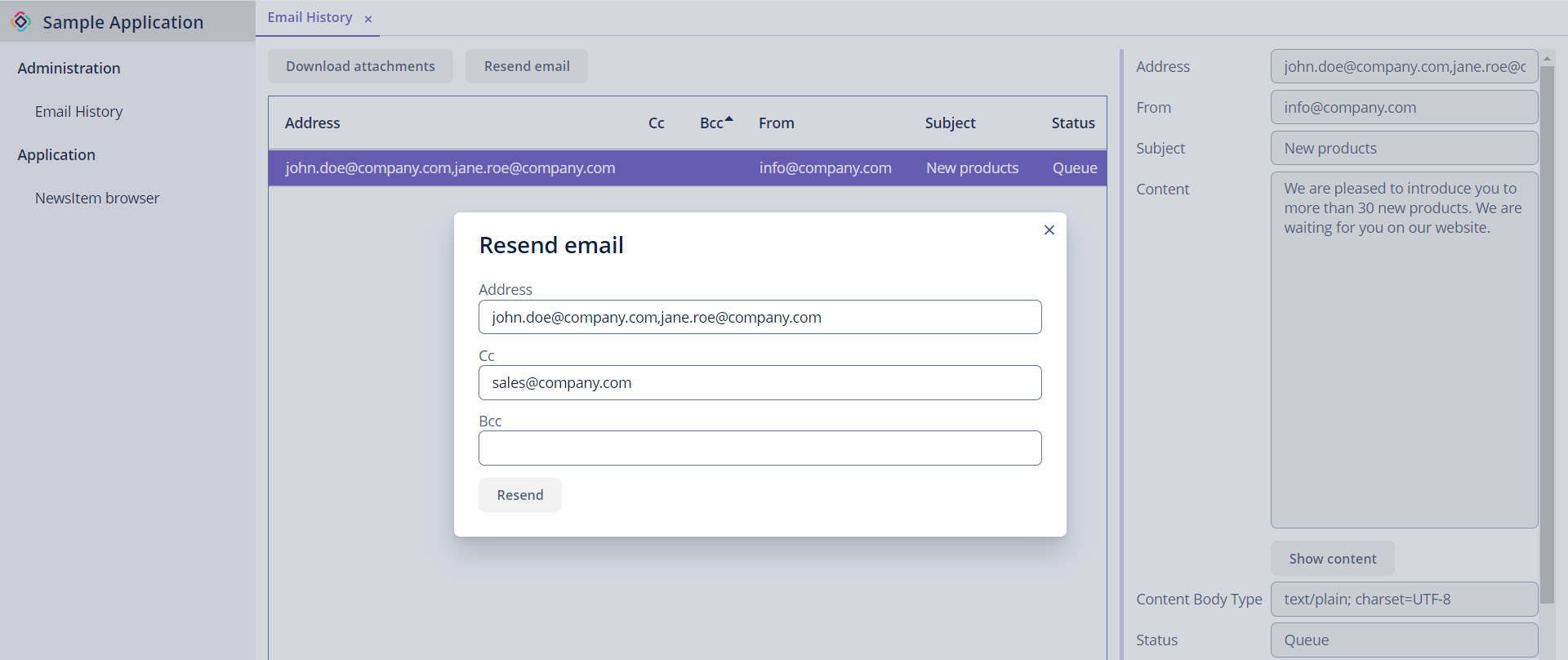Viewport: 1568px width, 660px height.
Task: Switch to the Email History tab
Action: click(x=310, y=18)
